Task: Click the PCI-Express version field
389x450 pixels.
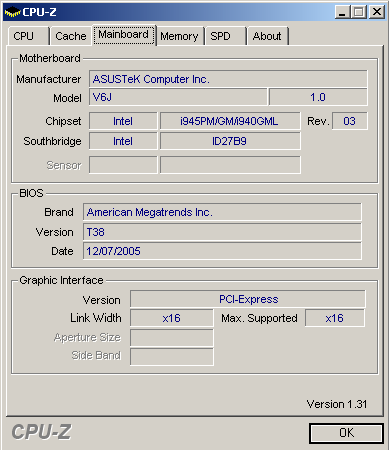Action: 248,299
